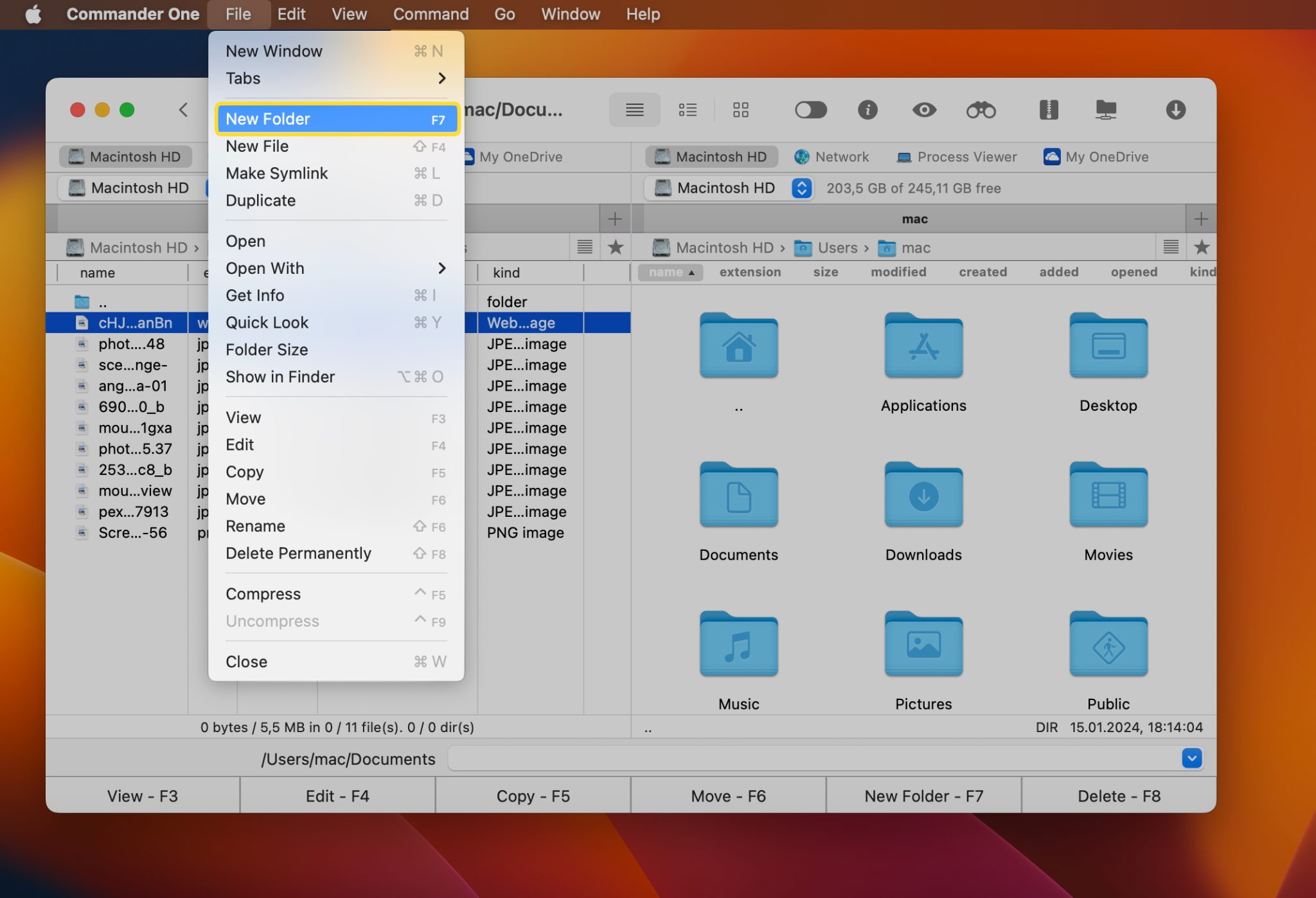
Task: Select Quick Look from the File menu
Action: tap(267, 322)
